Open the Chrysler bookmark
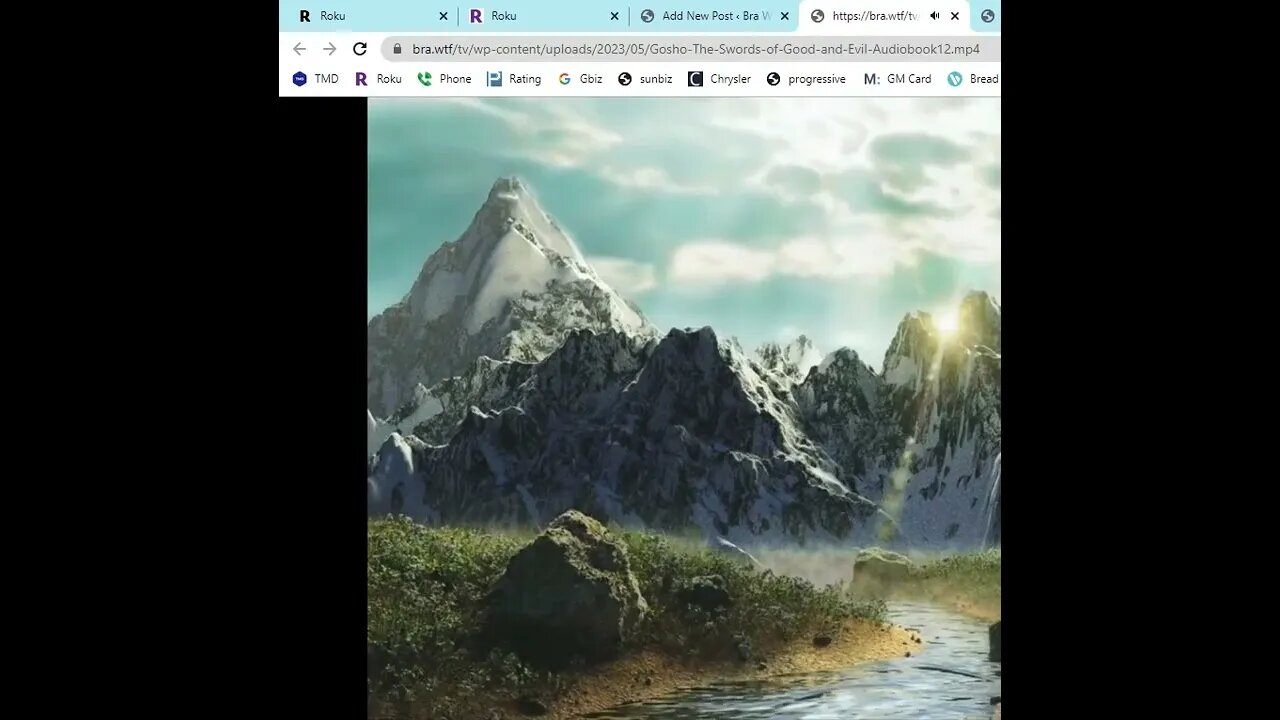The width and height of the screenshot is (1280, 720). (719, 79)
